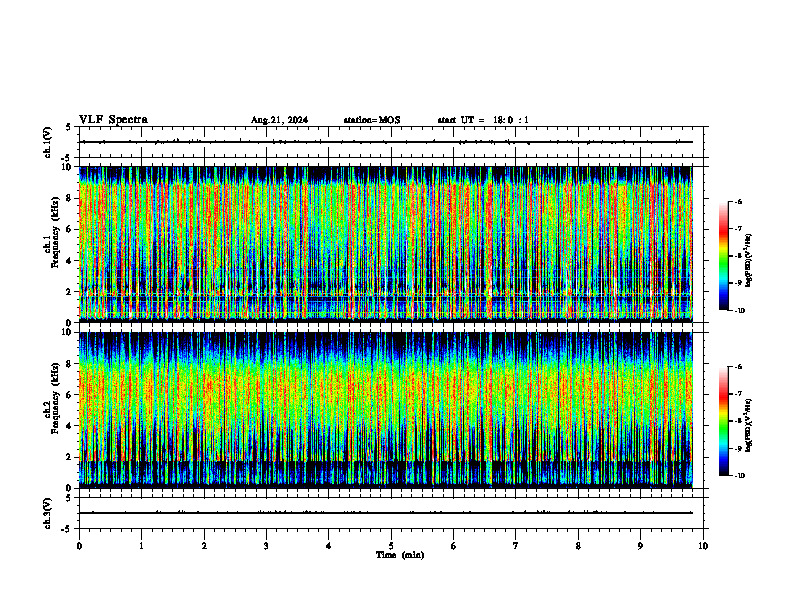Select the ch.1 colorbar log(PSD) unit label
Viewport: 792px width, 612px height.
click(x=749, y=261)
